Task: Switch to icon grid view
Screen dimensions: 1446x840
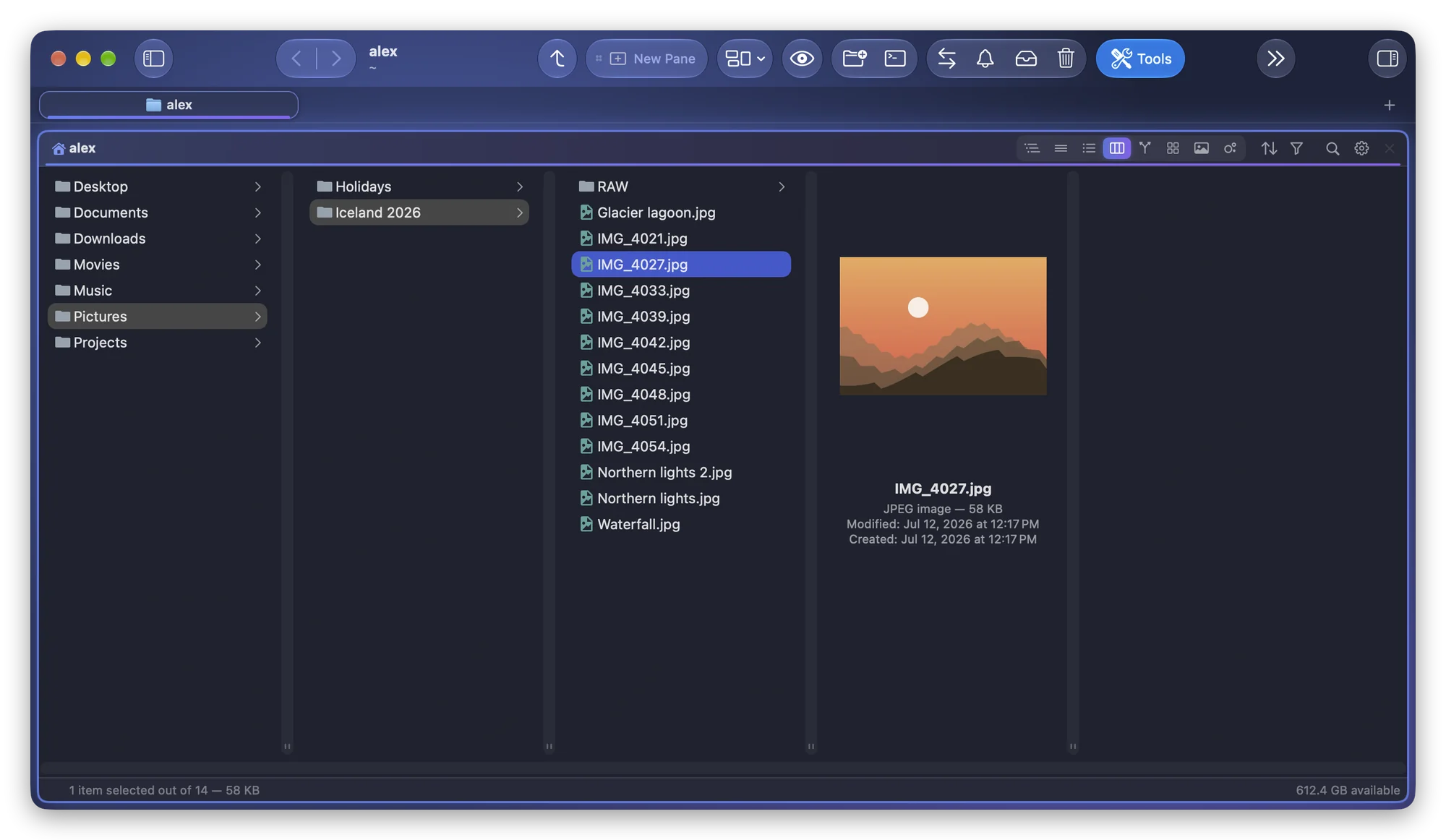Action: tap(1173, 148)
